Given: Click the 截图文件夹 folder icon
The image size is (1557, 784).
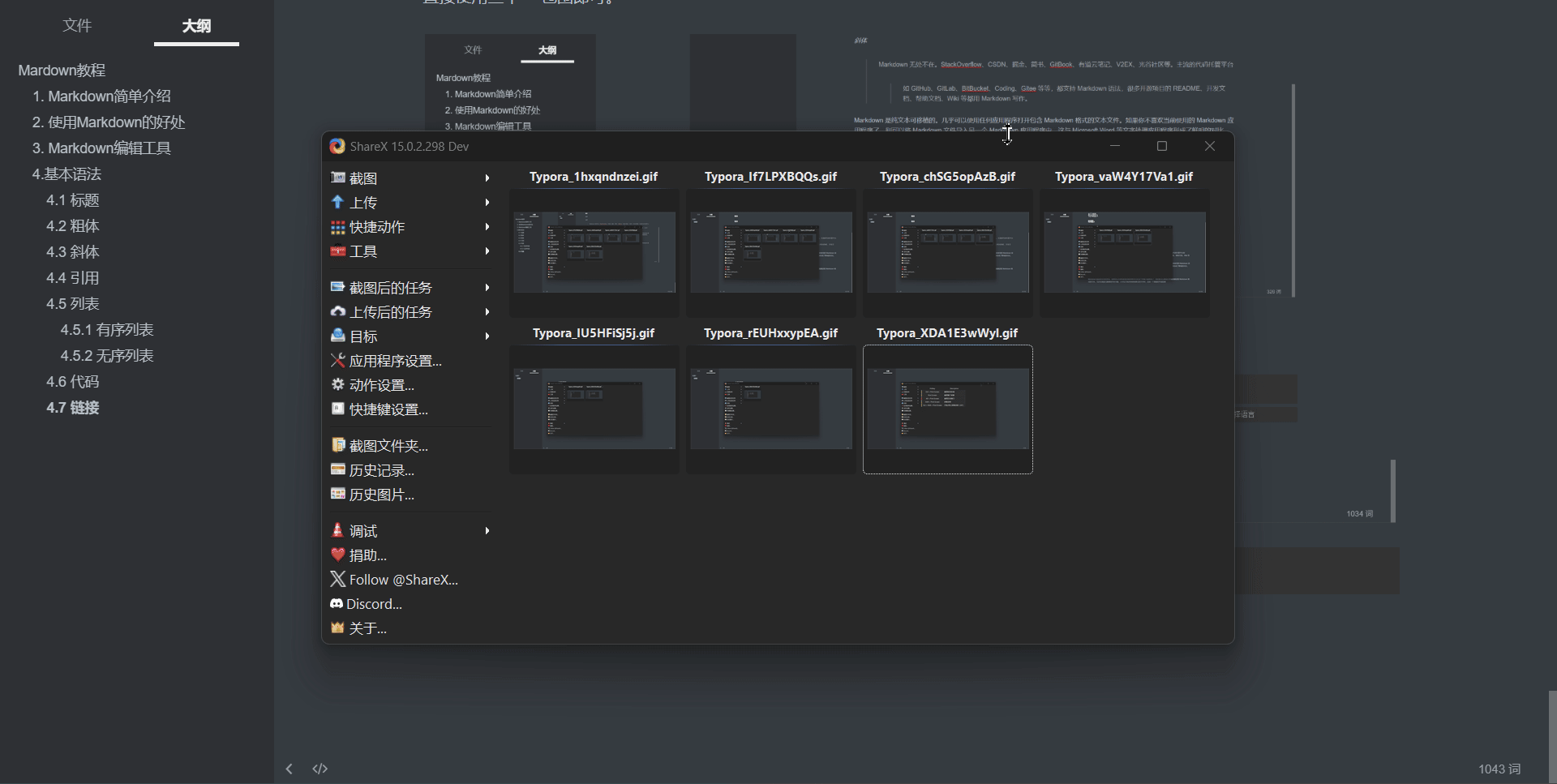Looking at the screenshot, I should pyautogui.click(x=338, y=445).
